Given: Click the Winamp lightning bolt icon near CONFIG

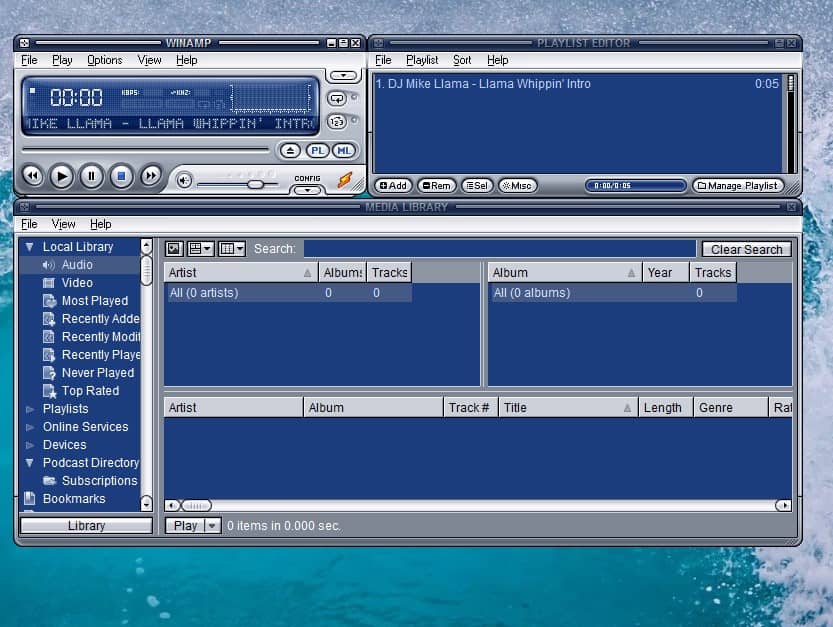Looking at the screenshot, I should pos(346,179).
